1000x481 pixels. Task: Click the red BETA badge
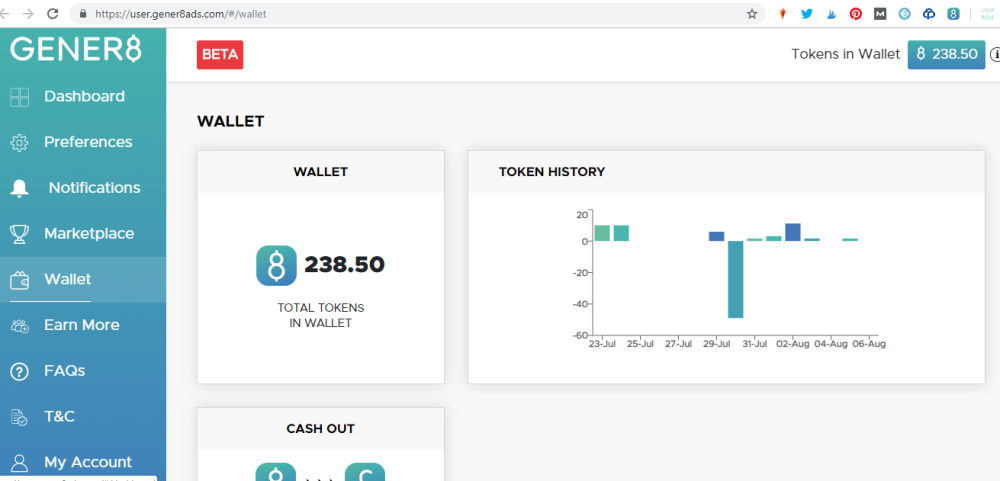tap(220, 55)
